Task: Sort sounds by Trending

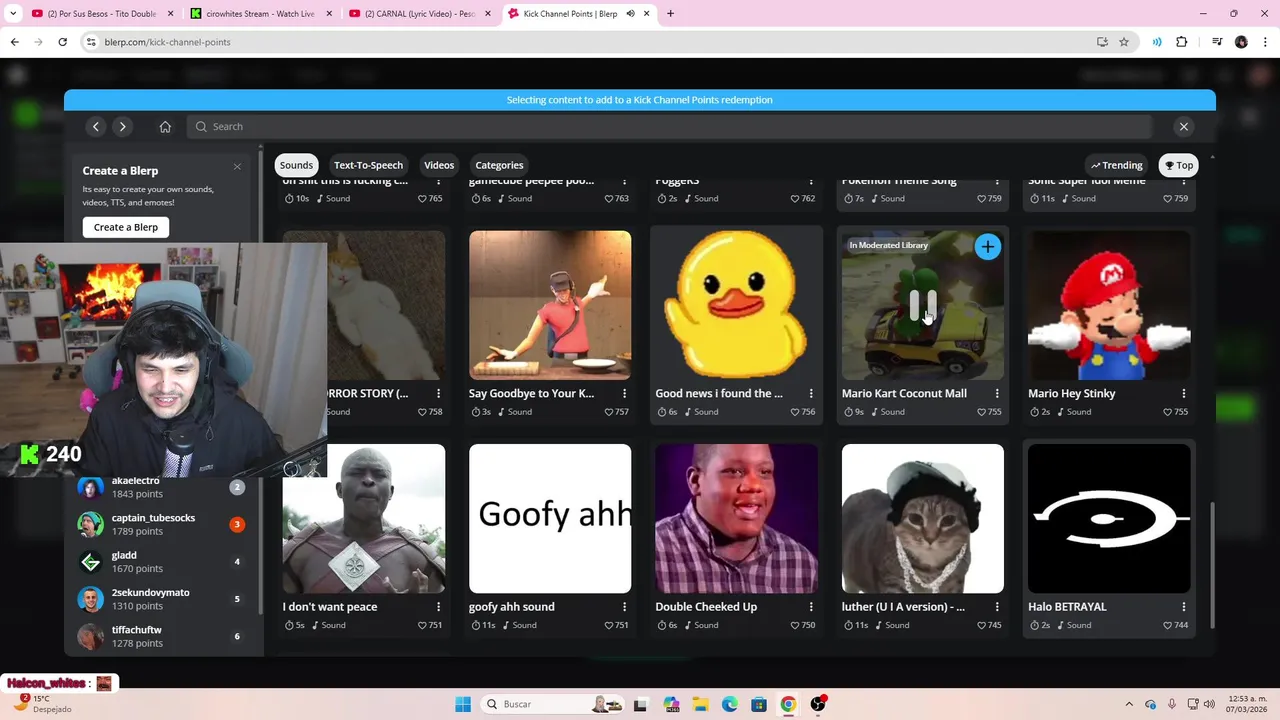Action: pyautogui.click(x=1117, y=165)
